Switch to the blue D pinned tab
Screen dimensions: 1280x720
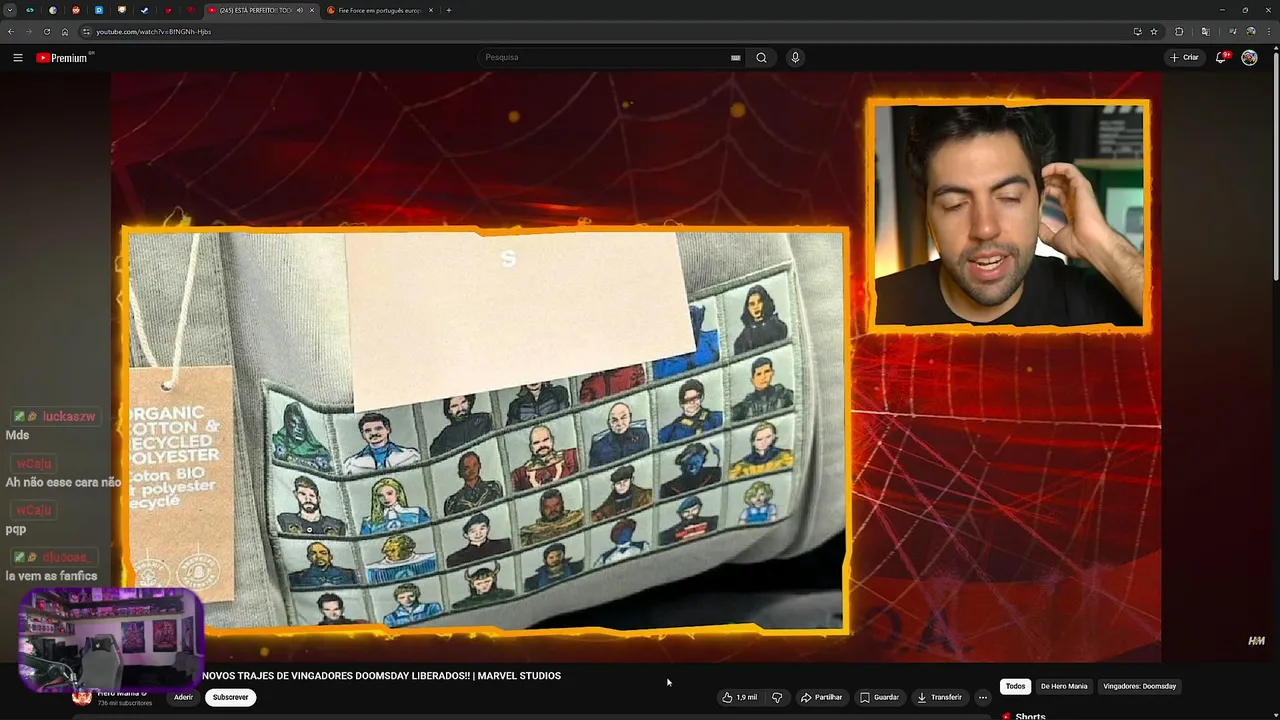pyautogui.click(x=98, y=10)
